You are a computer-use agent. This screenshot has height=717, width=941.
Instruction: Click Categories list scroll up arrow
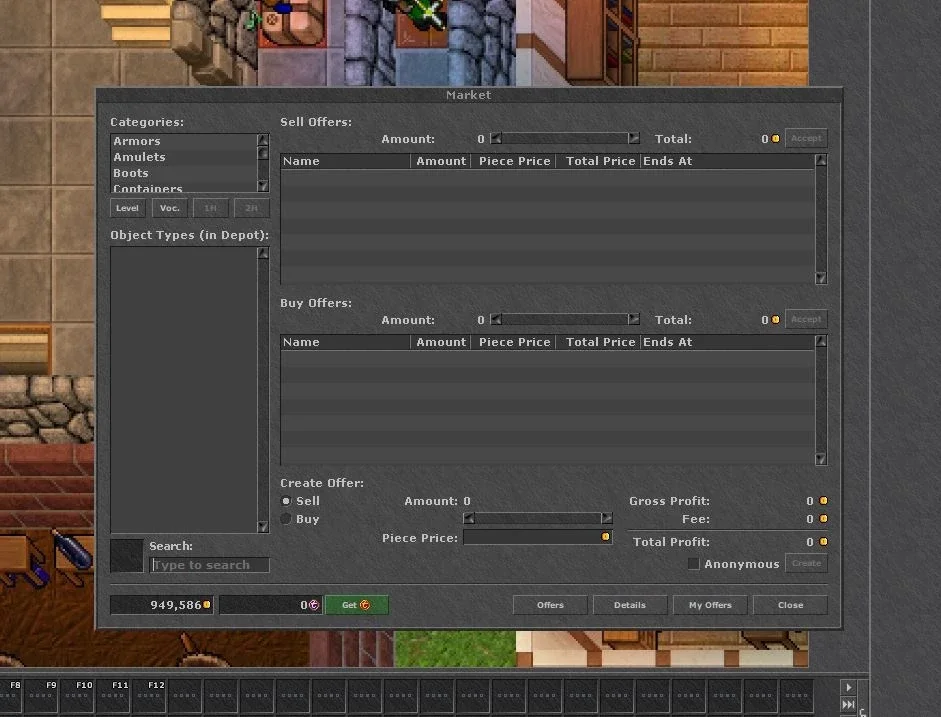[263, 140]
